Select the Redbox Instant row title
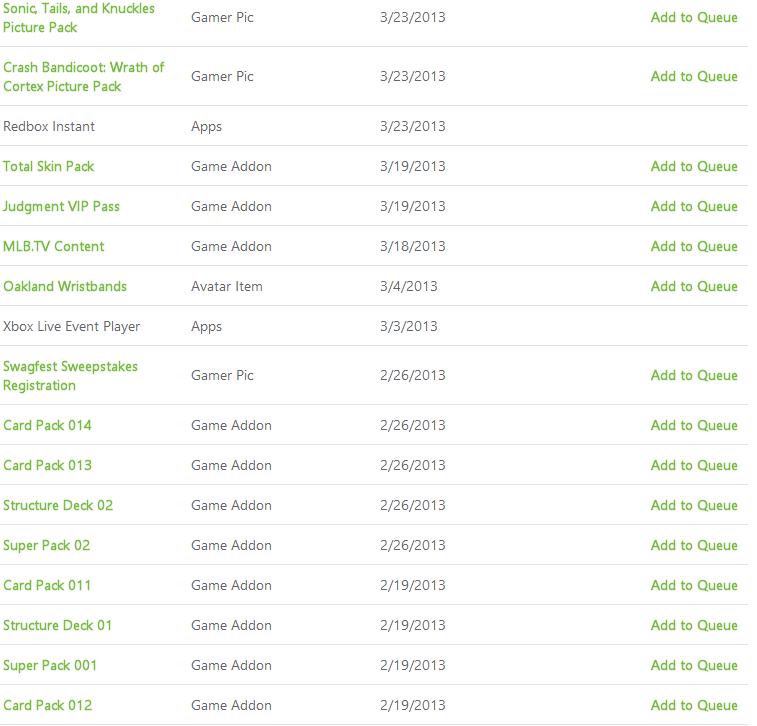Image resolution: width=757 pixels, height=726 pixels. 49,126
